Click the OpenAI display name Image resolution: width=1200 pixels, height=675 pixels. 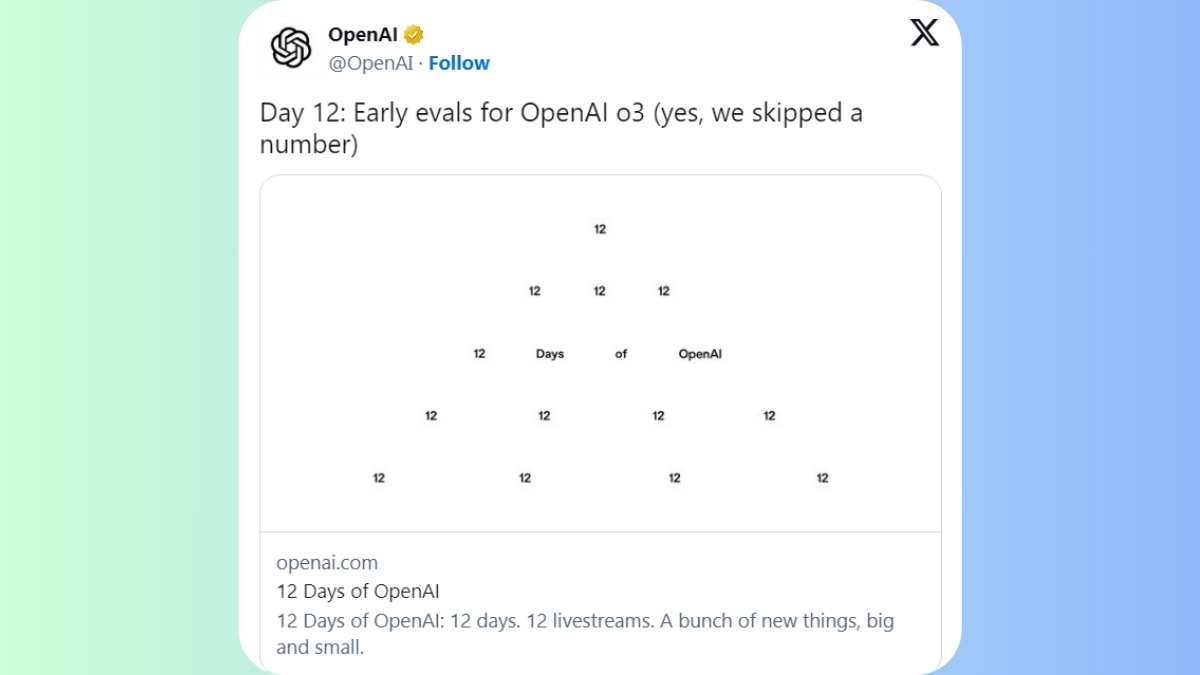click(x=363, y=35)
